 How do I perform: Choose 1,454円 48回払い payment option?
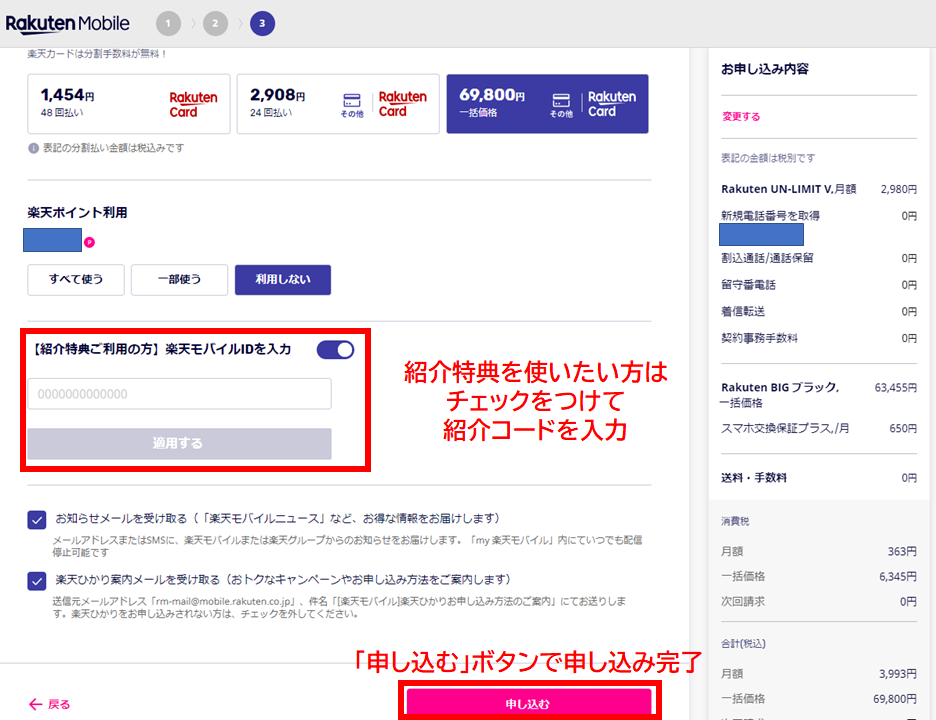[x=129, y=104]
